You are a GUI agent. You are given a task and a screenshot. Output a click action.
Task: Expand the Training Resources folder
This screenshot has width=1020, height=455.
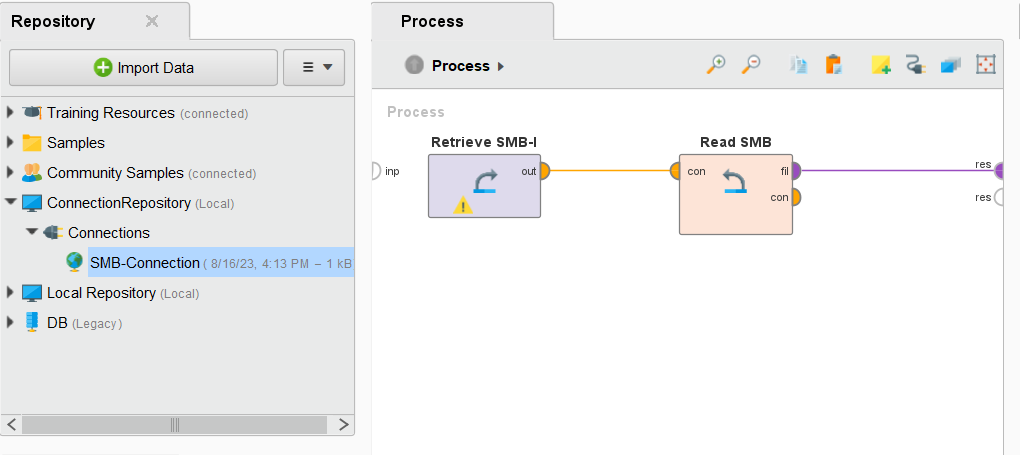pyautogui.click(x=11, y=113)
